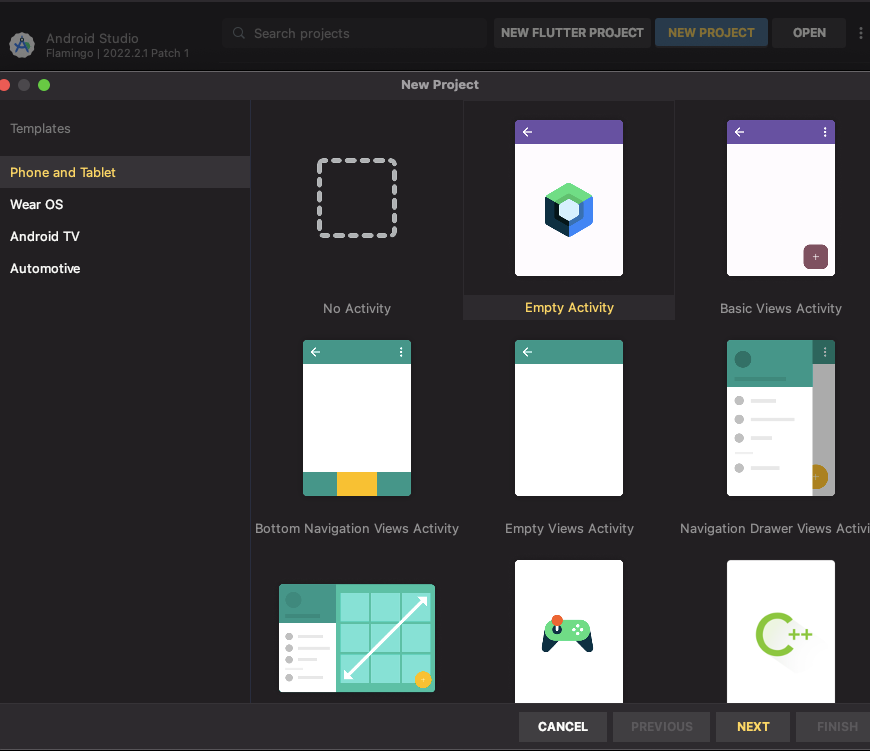Click the Android Studio logo icon
Screen dimensions: 870x751
coord(22,45)
